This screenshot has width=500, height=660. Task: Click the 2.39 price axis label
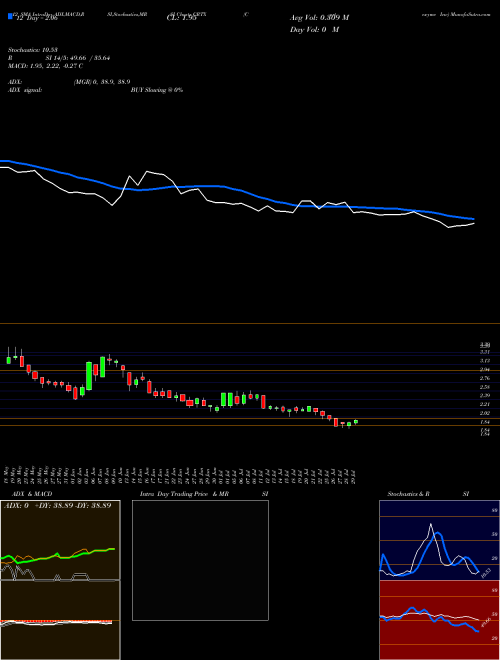pyautogui.click(x=485, y=395)
